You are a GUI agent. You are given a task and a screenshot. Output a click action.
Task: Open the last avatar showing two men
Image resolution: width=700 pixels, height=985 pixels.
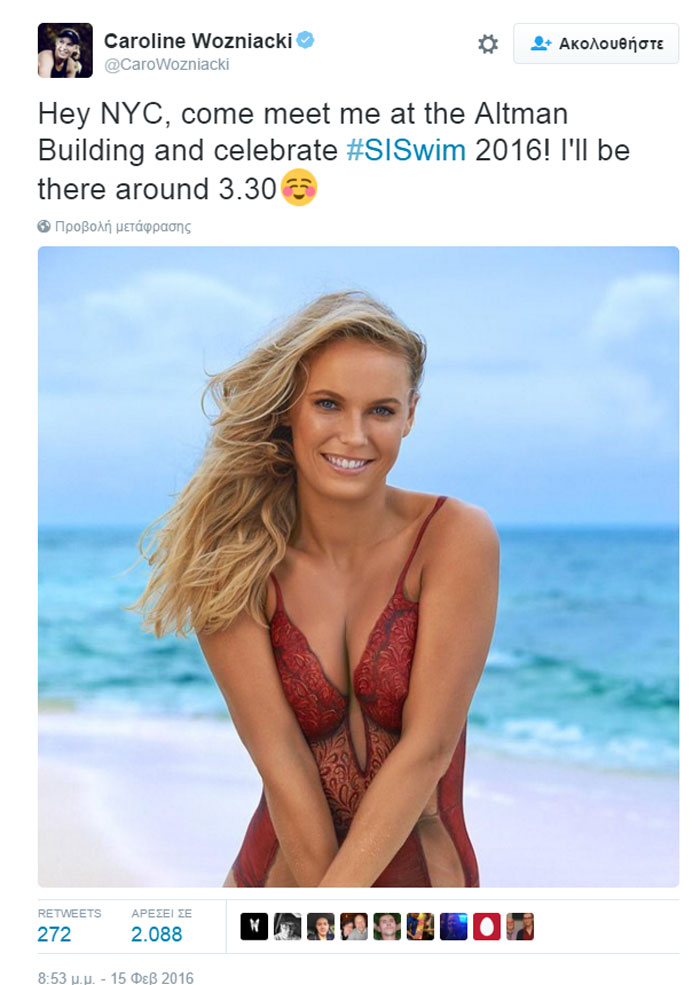click(x=520, y=927)
